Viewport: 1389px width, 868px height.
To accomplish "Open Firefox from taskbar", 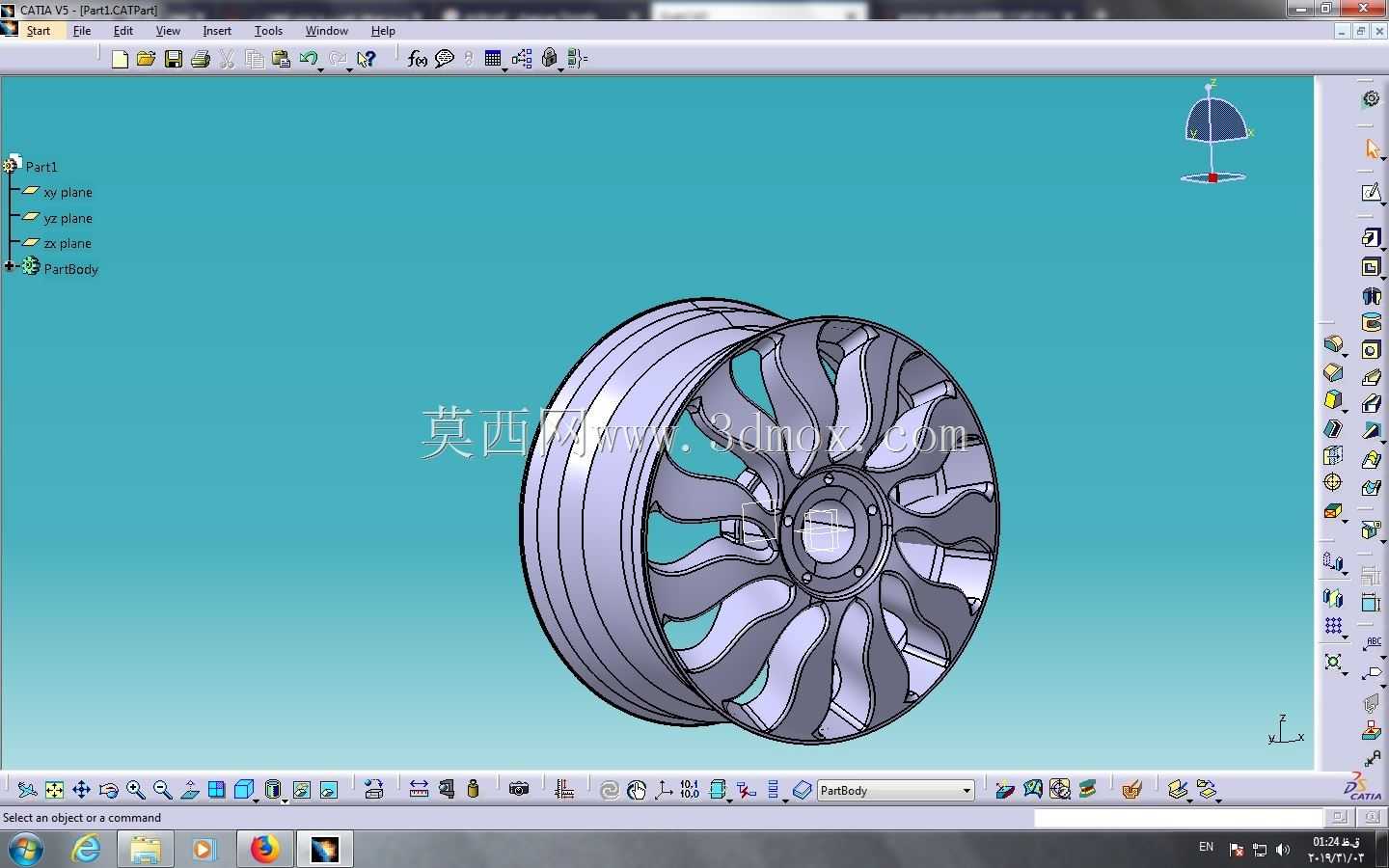I will [264, 849].
